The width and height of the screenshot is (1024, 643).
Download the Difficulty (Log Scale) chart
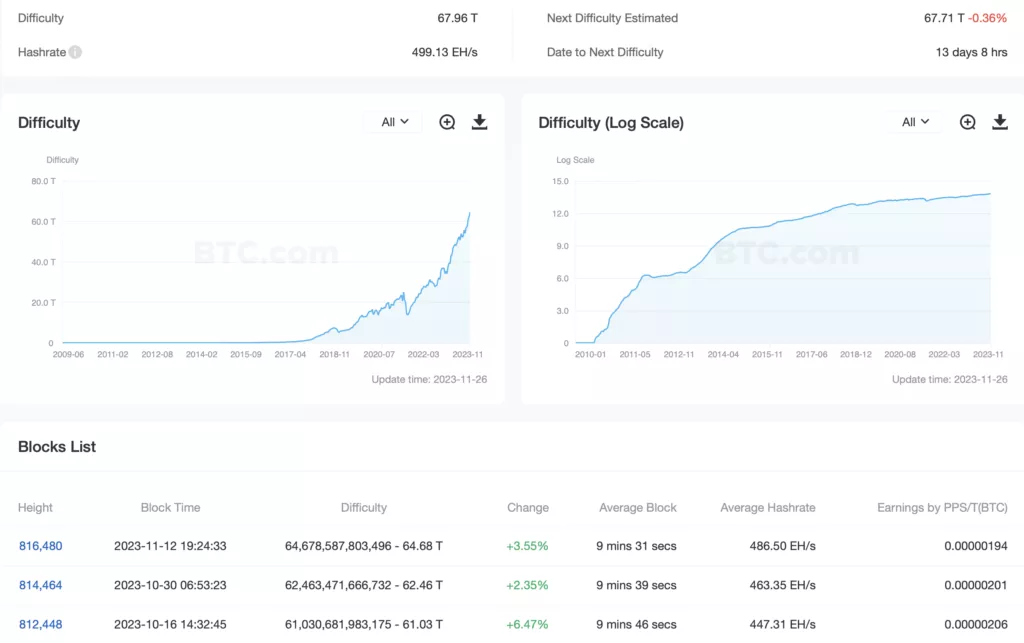(1000, 122)
